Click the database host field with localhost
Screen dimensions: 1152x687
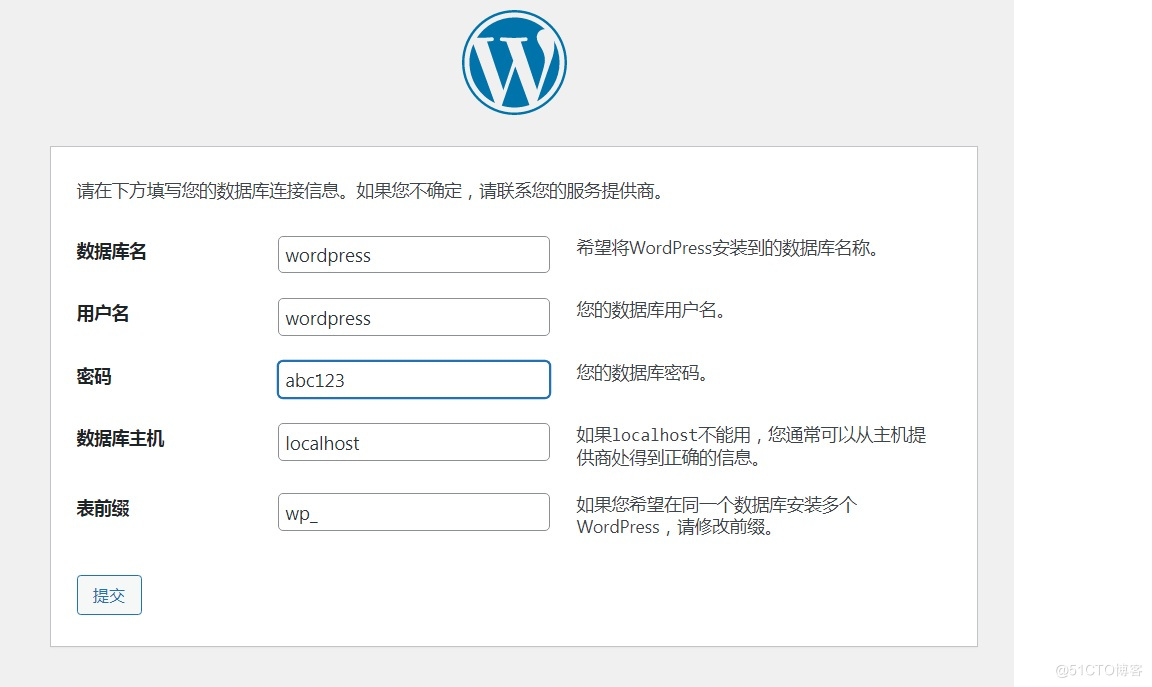click(x=414, y=442)
